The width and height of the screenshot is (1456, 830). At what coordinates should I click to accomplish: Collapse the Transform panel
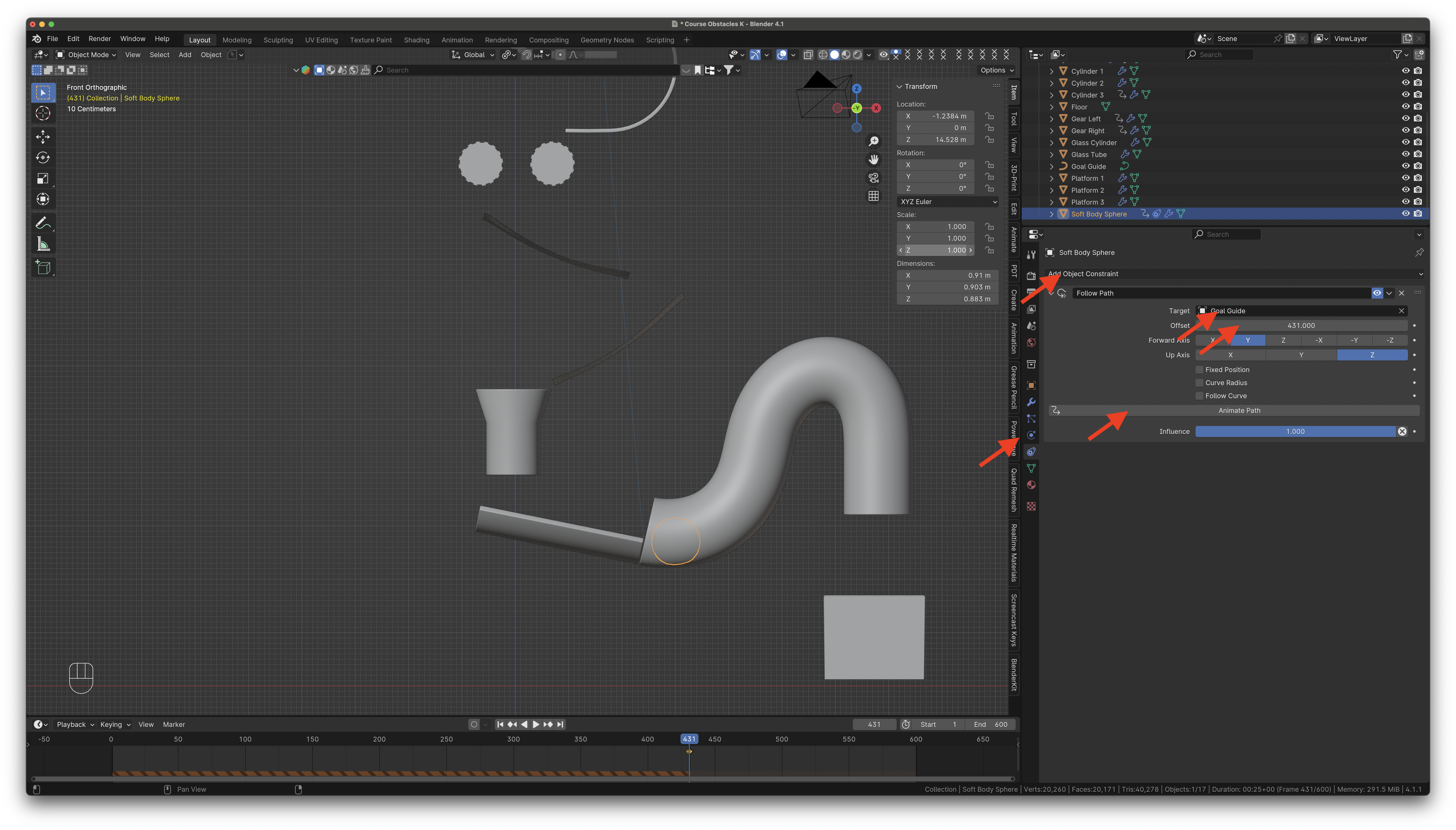pos(899,87)
